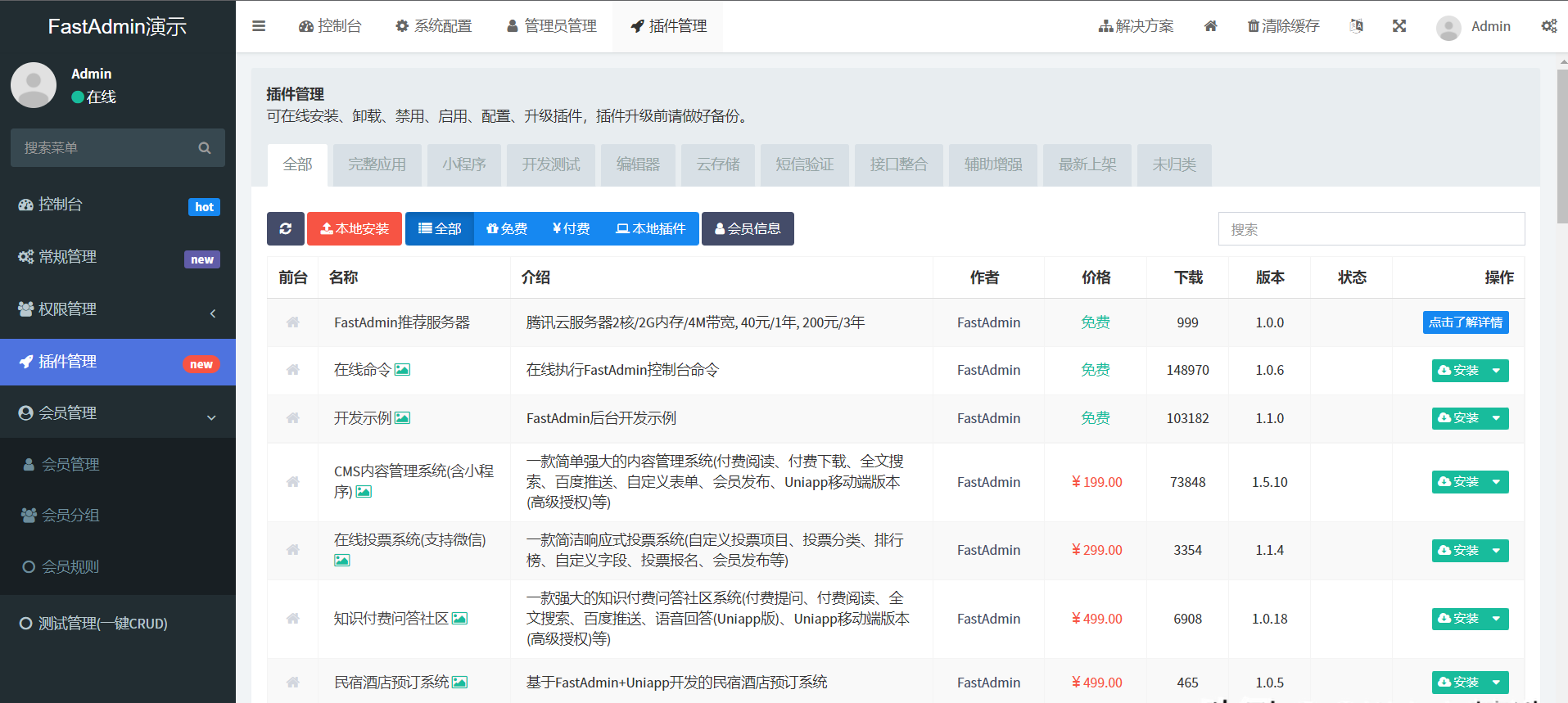
Task: Click the search magnifier in sidebar menu search
Action: 205,148
